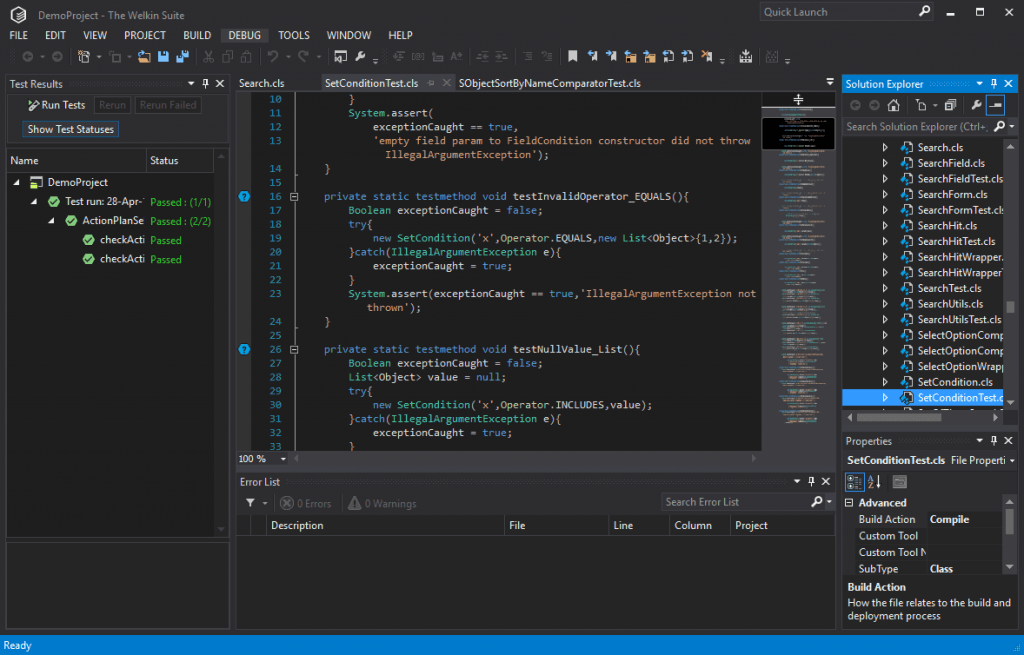1024x655 pixels.
Task: Close the Error List panel
Action: (x=825, y=481)
